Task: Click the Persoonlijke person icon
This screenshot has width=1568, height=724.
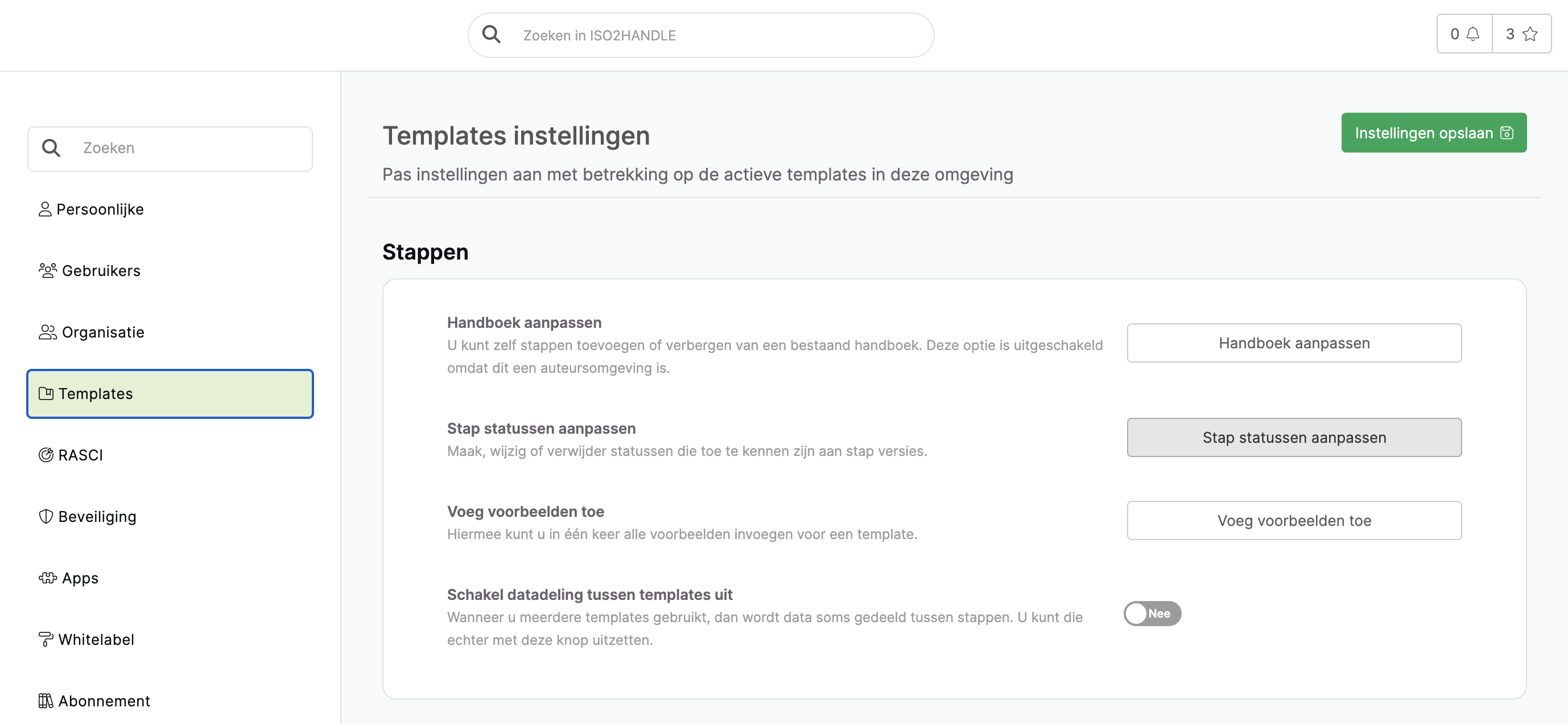Action: pyautogui.click(x=45, y=209)
